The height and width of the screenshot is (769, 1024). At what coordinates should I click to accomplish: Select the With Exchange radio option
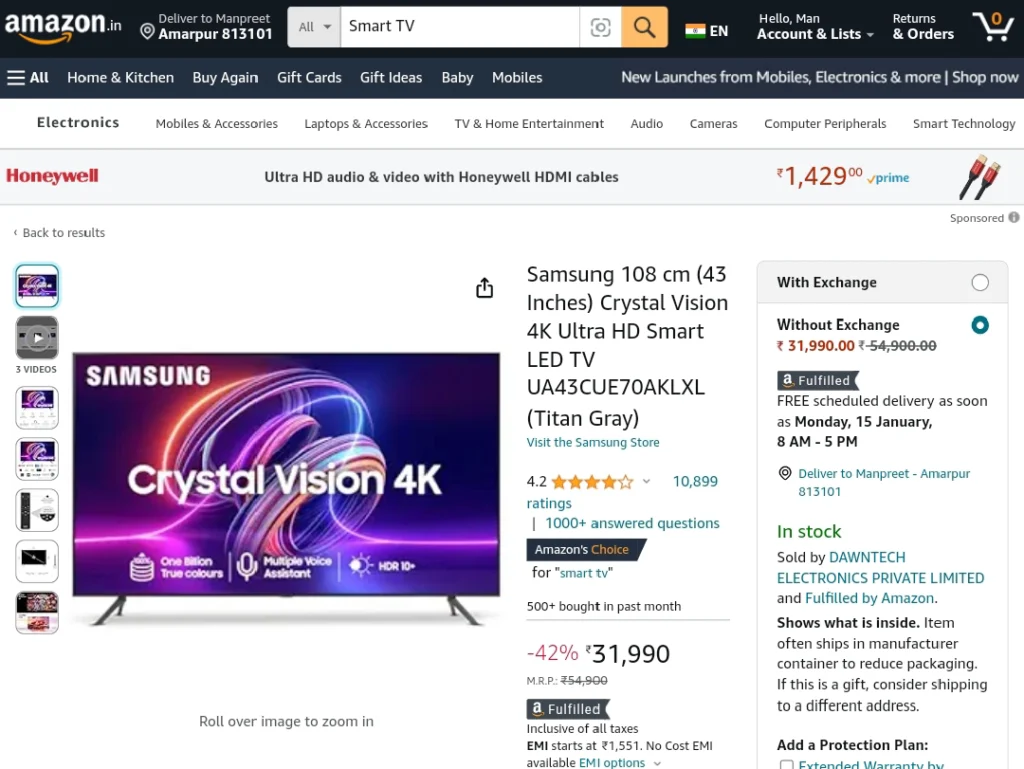tap(980, 282)
